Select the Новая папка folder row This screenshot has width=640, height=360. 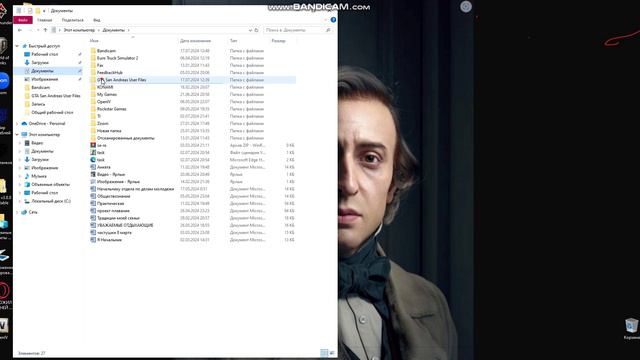192,131
